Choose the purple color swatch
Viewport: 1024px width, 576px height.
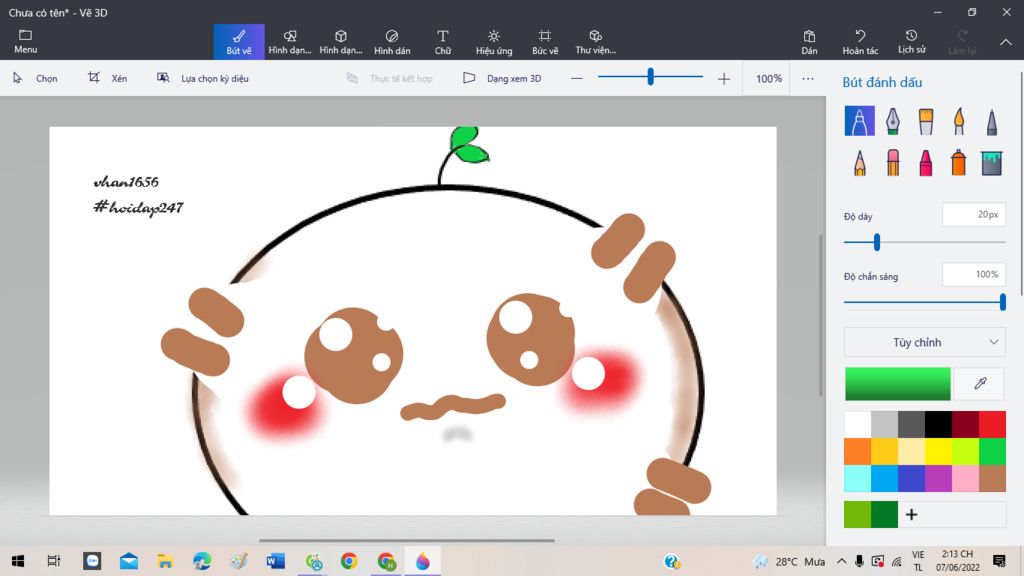[x=938, y=478]
